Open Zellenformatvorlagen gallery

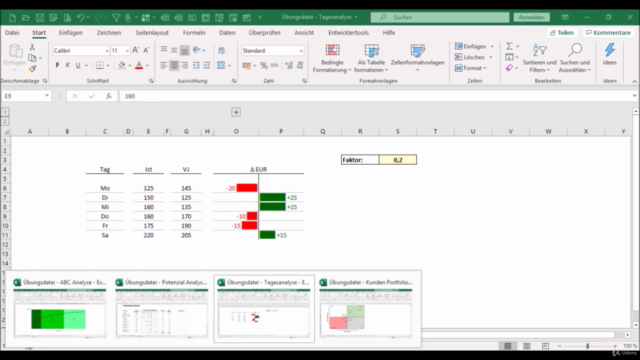tap(417, 58)
